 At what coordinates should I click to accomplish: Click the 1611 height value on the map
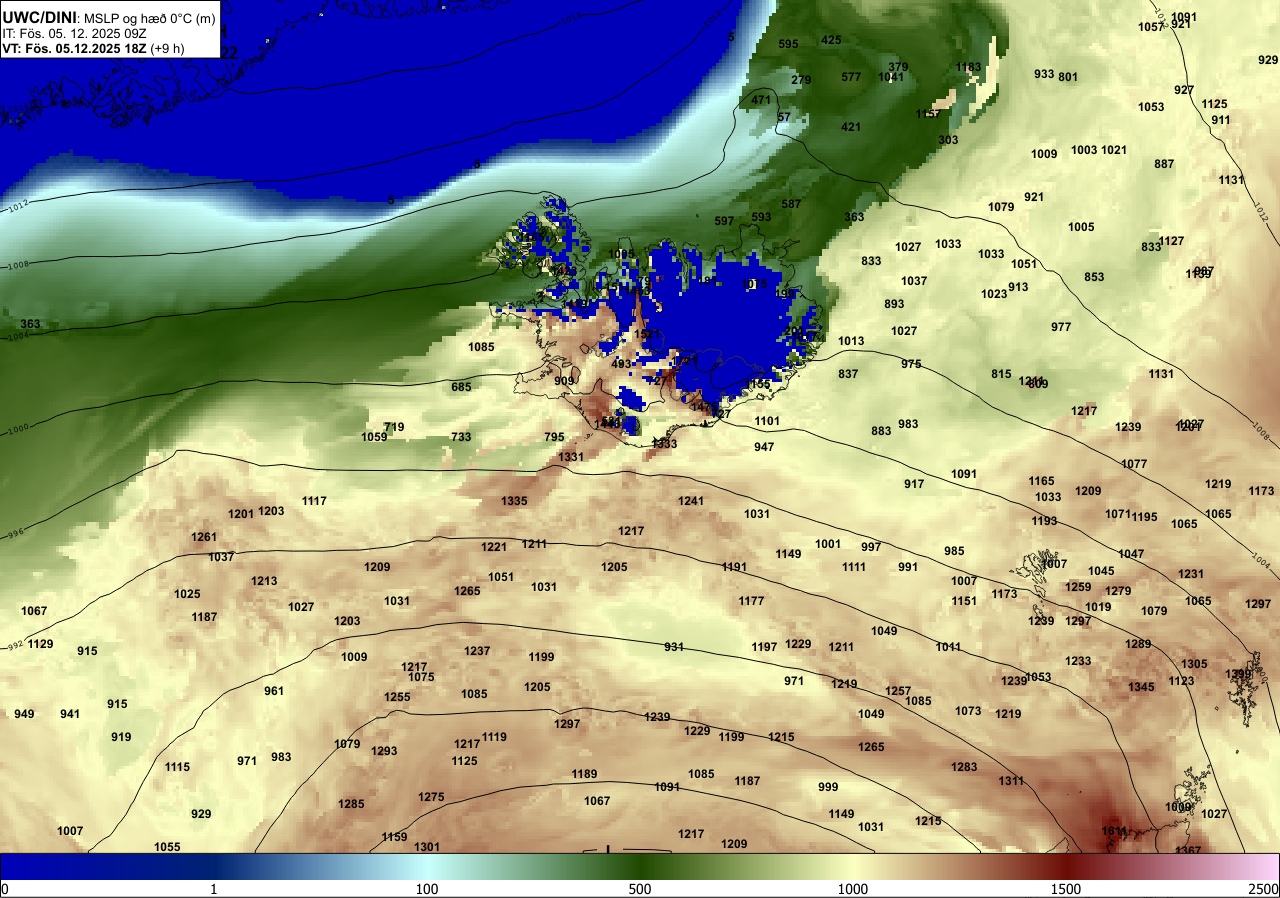point(1114,831)
